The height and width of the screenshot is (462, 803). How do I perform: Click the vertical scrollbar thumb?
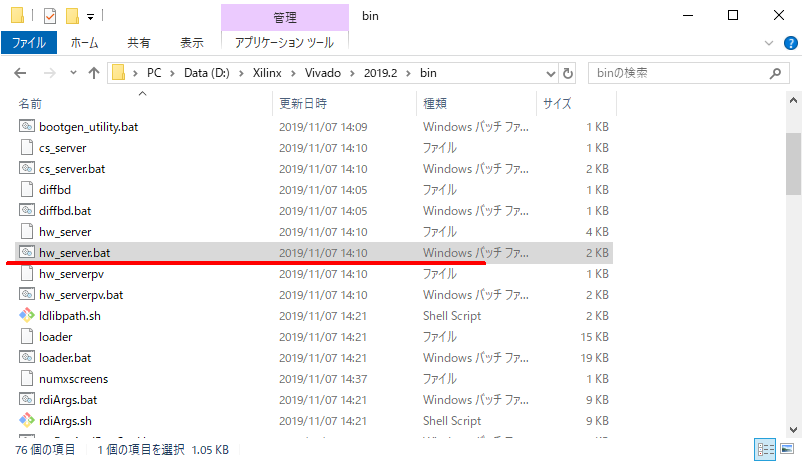pos(793,164)
